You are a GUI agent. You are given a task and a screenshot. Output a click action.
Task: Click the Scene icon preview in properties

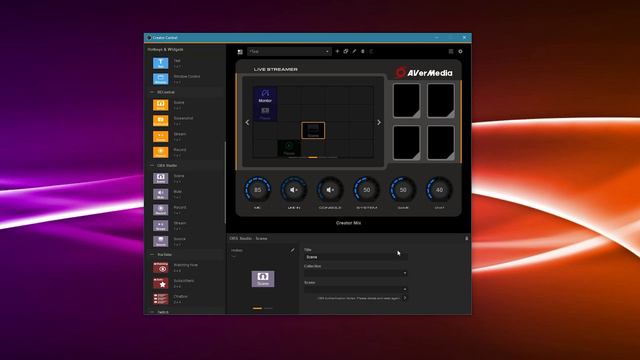(263, 279)
